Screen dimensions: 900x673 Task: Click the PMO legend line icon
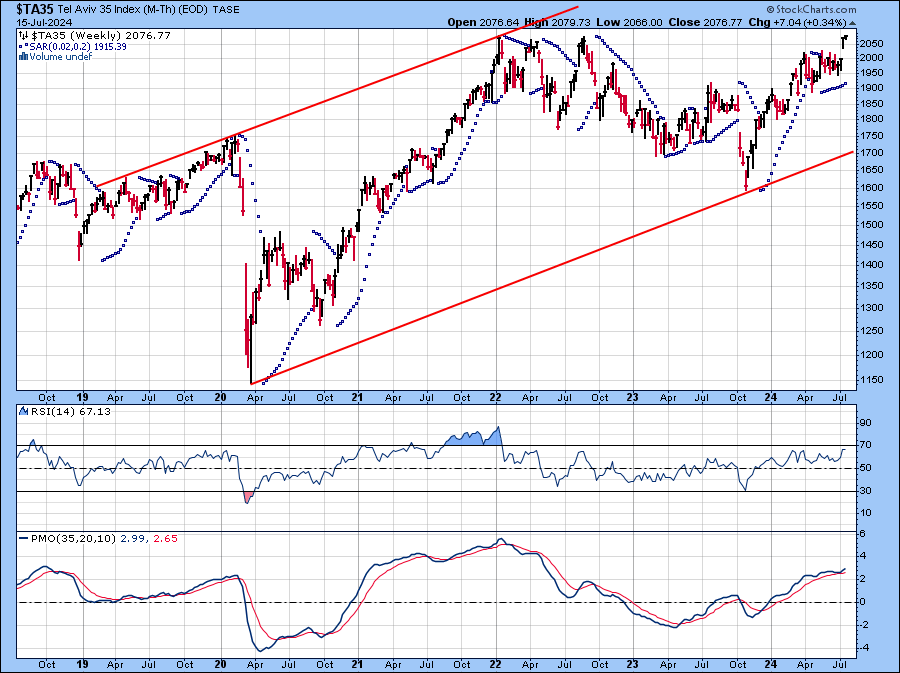(24, 539)
